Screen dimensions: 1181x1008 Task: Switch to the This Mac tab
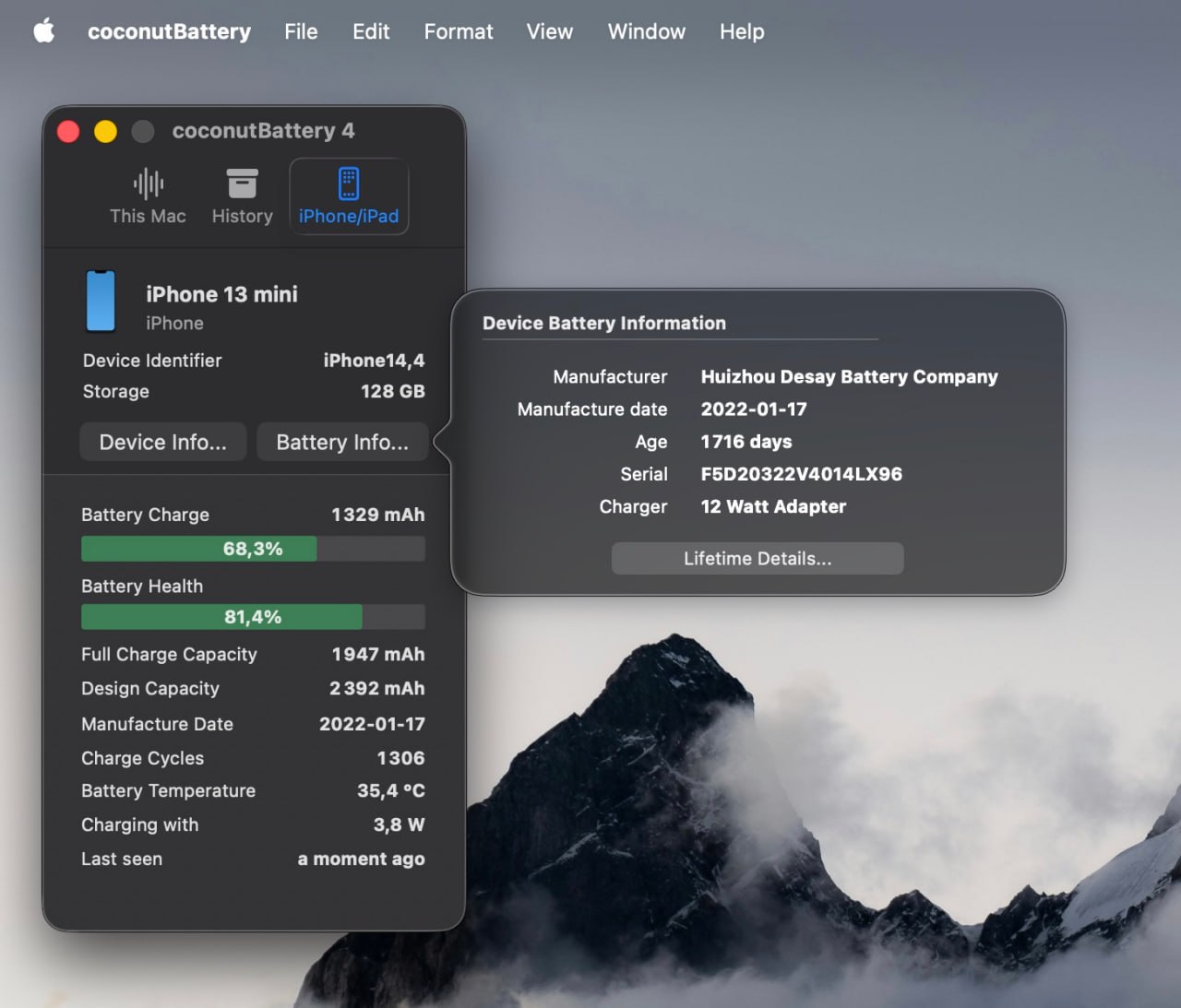pos(148,196)
